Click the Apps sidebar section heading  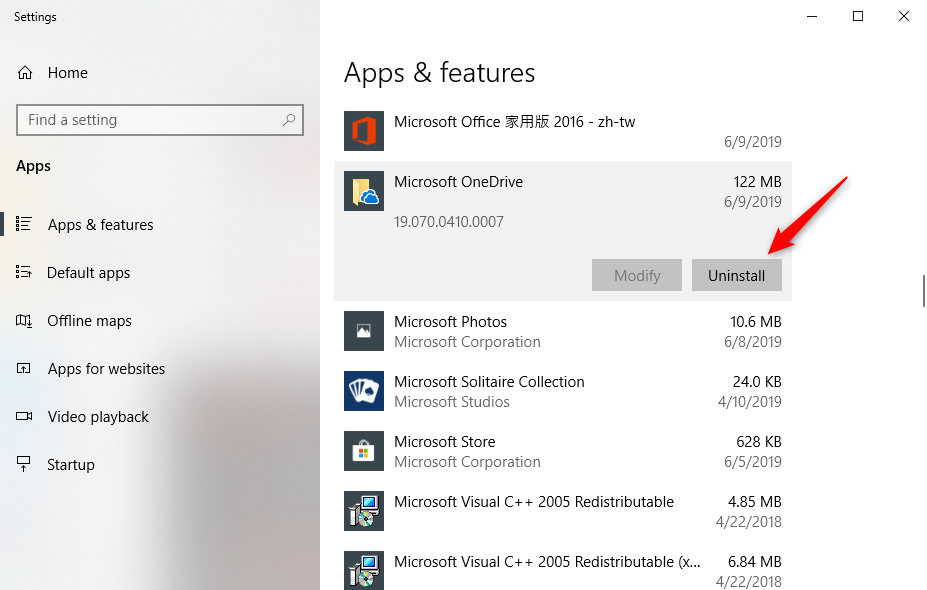tap(33, 166)
